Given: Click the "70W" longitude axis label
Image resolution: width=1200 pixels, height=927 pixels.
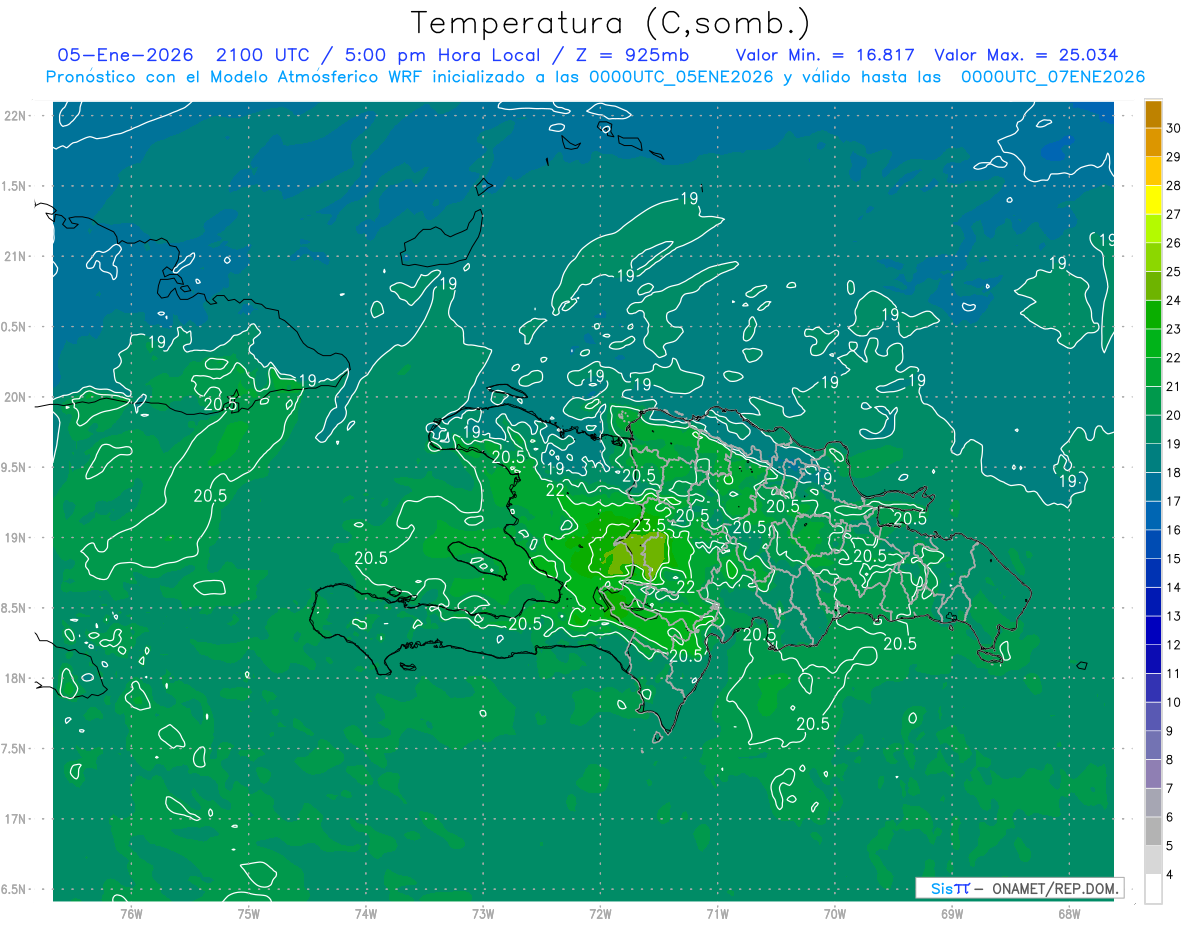Looking at the screenshot, I should pos(834,913).
